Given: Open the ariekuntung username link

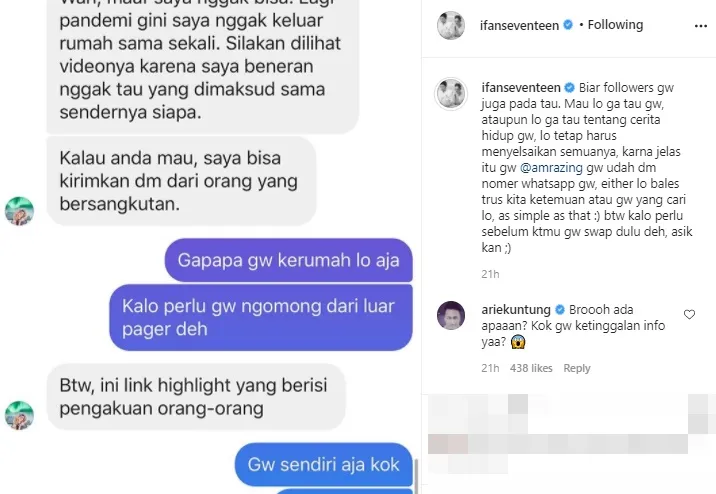Looking at the screenshot, I should click(516, 310).
